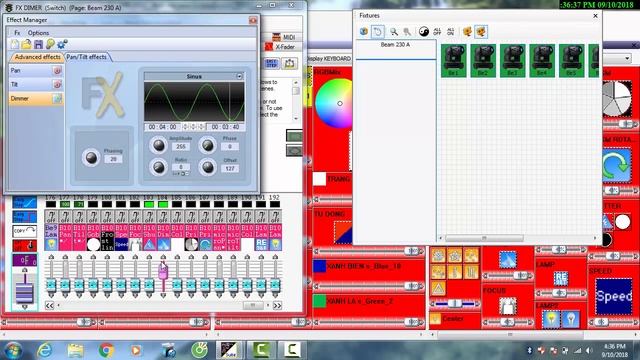This screenshot has width=640, height=360.
Task: Click the blue Speed button on the right panel
Action: point(613,297)
